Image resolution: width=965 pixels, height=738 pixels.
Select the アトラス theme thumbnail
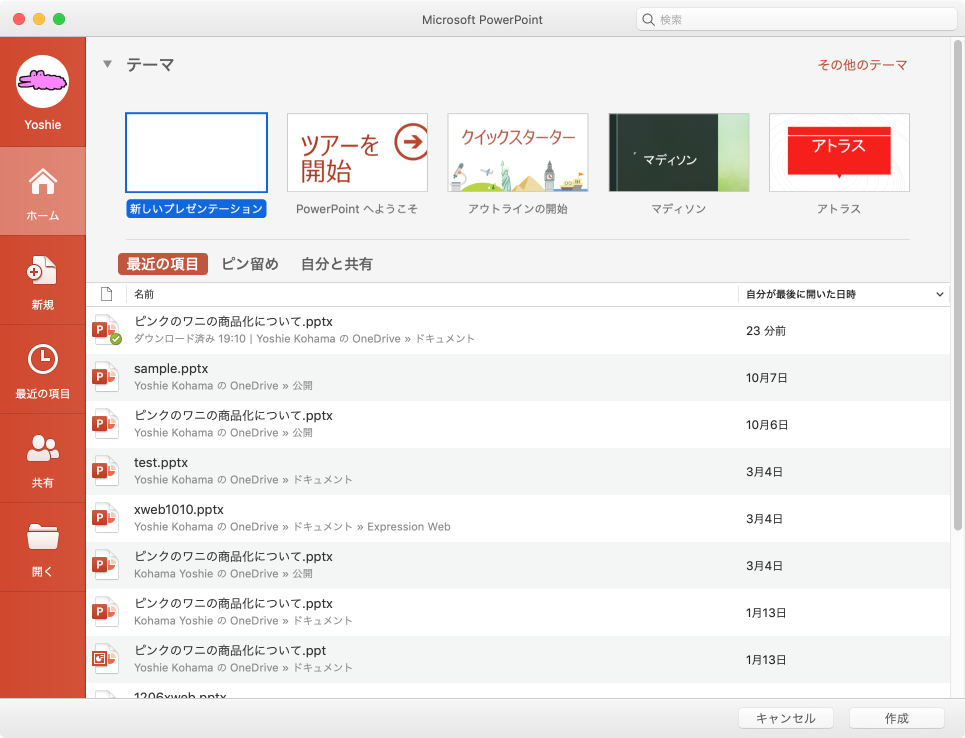[x=839, y=152]
